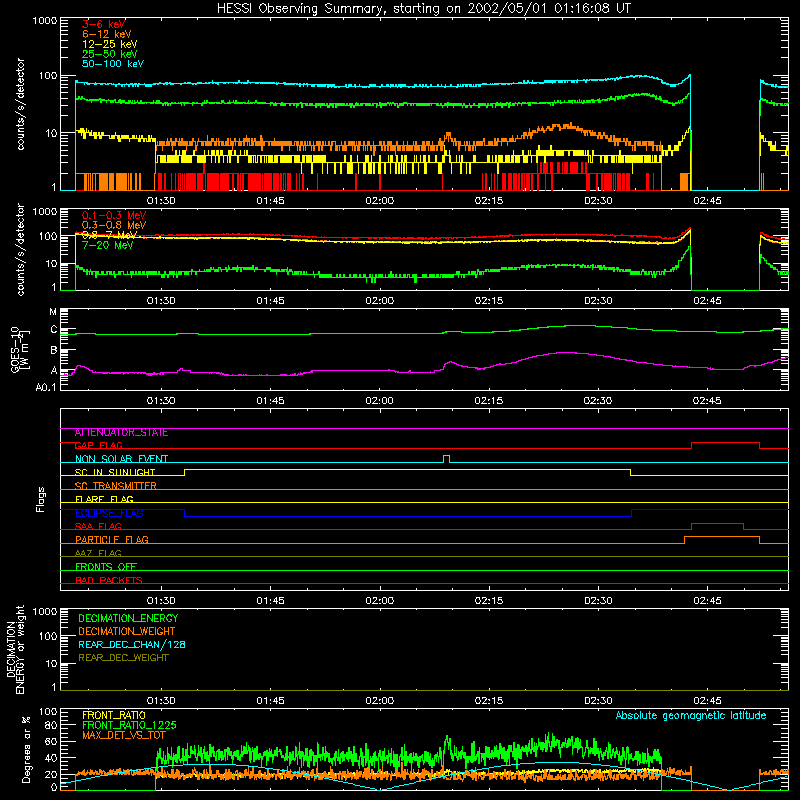Click the yellow FRONT_RATIO legend label
The width and height of the screenshot is (800, 800).
click(114, 715)
